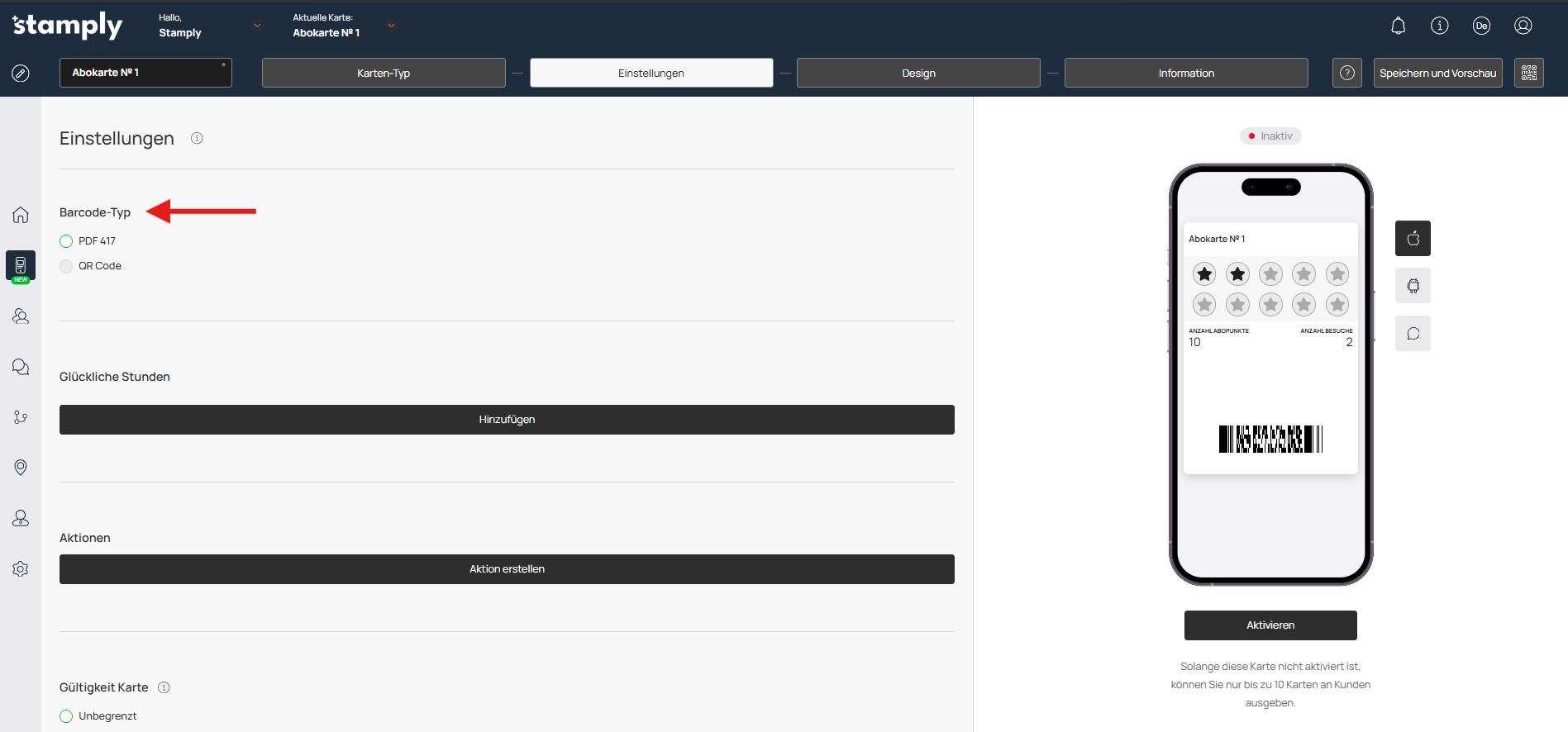Open chat message preview icon

[1413, 334]
